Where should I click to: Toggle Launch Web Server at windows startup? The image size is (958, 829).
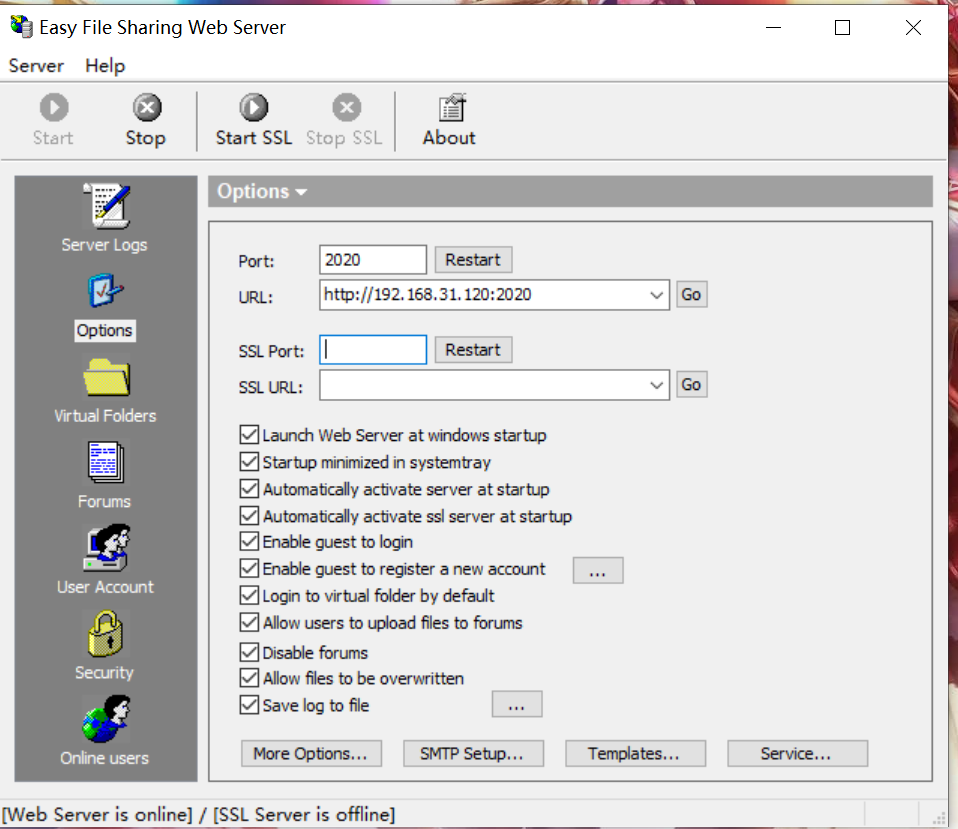[249, 435]
